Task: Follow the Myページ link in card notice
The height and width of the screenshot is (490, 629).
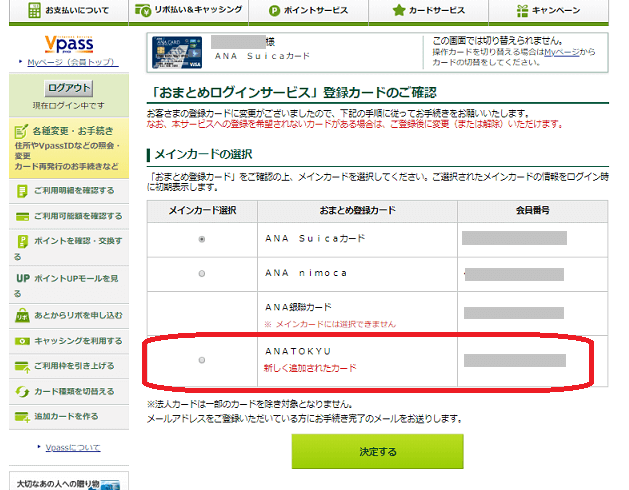Action: click(x=562, y=52)
